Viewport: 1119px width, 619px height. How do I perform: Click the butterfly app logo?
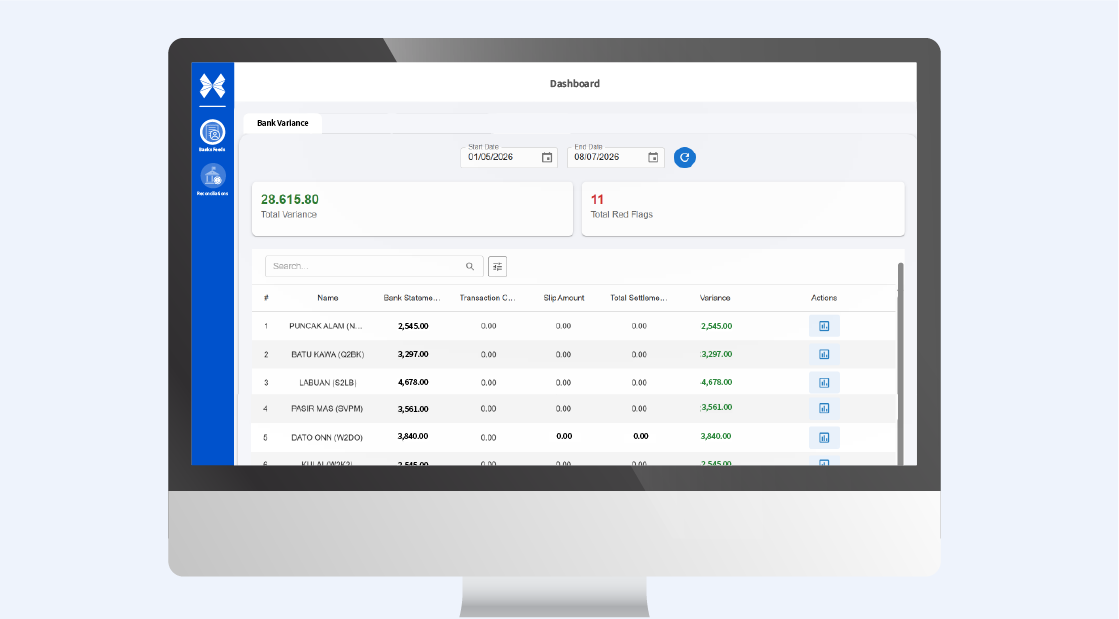[212, 86]
